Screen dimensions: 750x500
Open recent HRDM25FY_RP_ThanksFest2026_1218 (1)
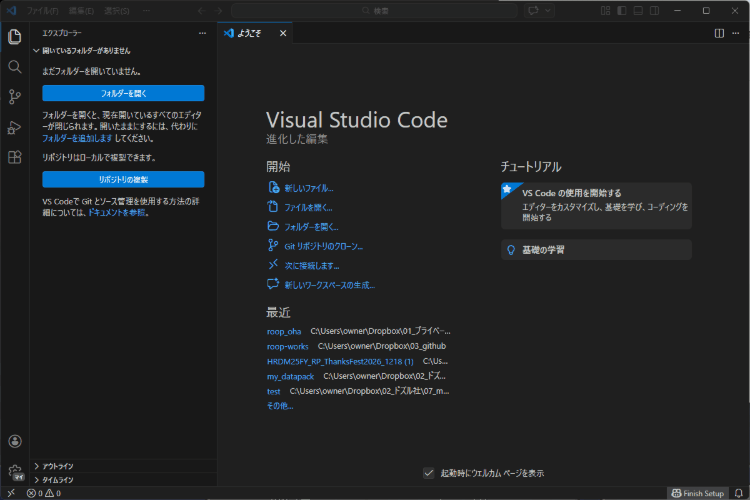tap(340, 361)
